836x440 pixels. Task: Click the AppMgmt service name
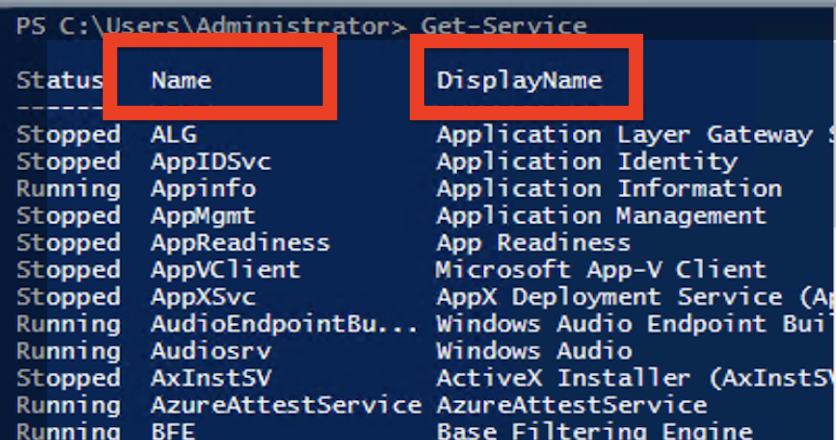203,215
